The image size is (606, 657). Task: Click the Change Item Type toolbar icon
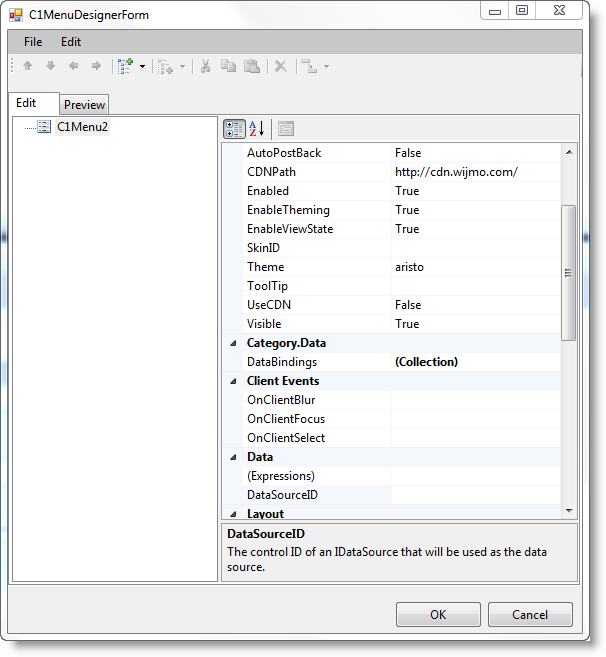point(309,66)
